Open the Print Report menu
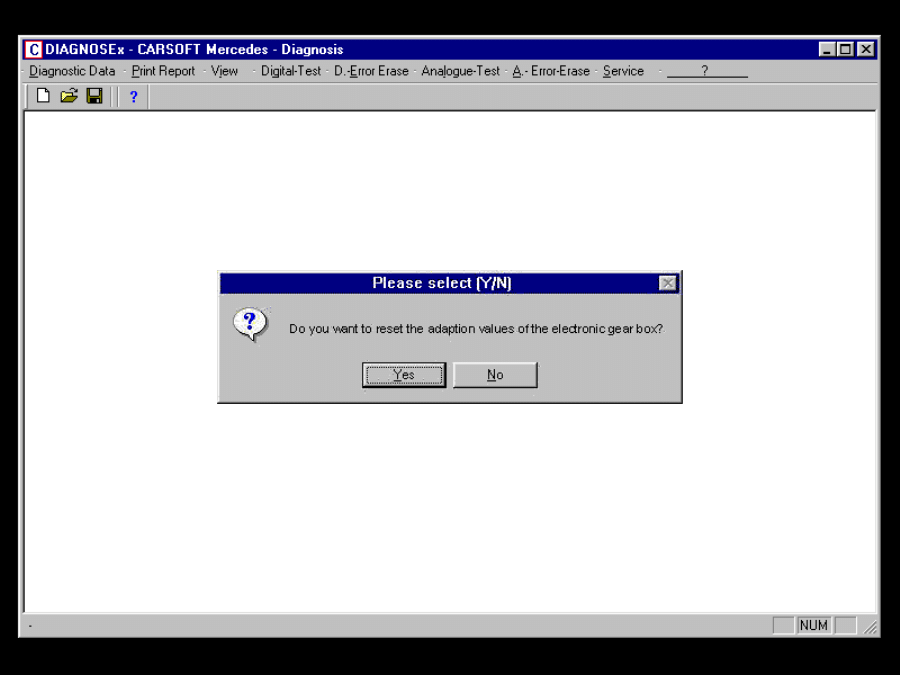 pos(162,71)
